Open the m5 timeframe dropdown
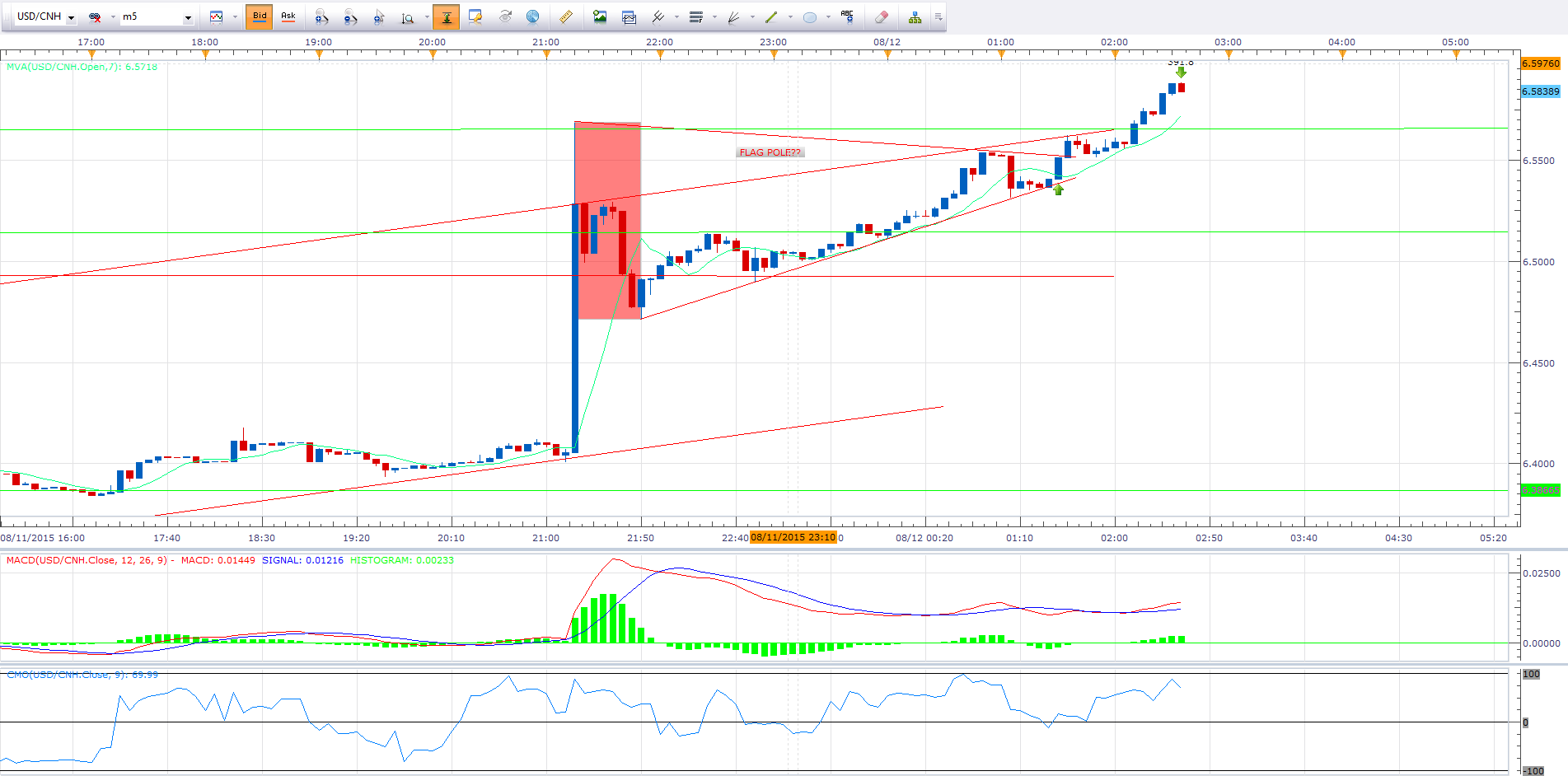 click(x=188, y=17)
